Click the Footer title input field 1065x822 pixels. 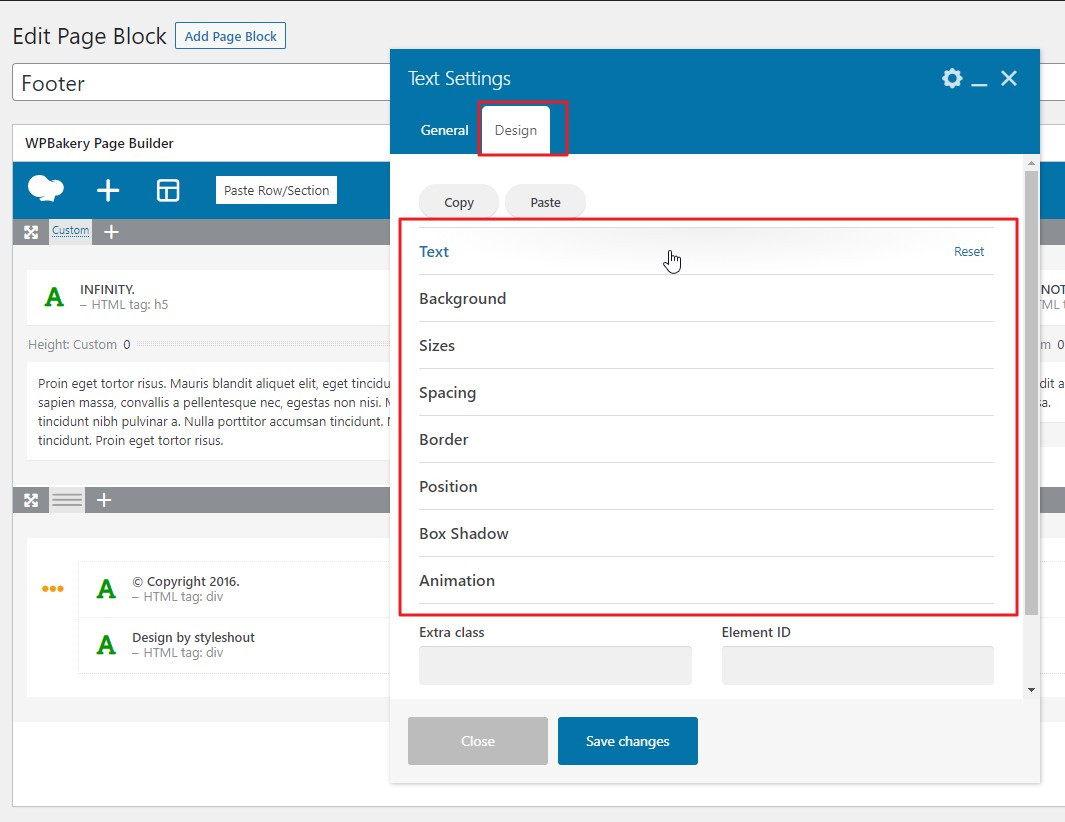(201, 83)
